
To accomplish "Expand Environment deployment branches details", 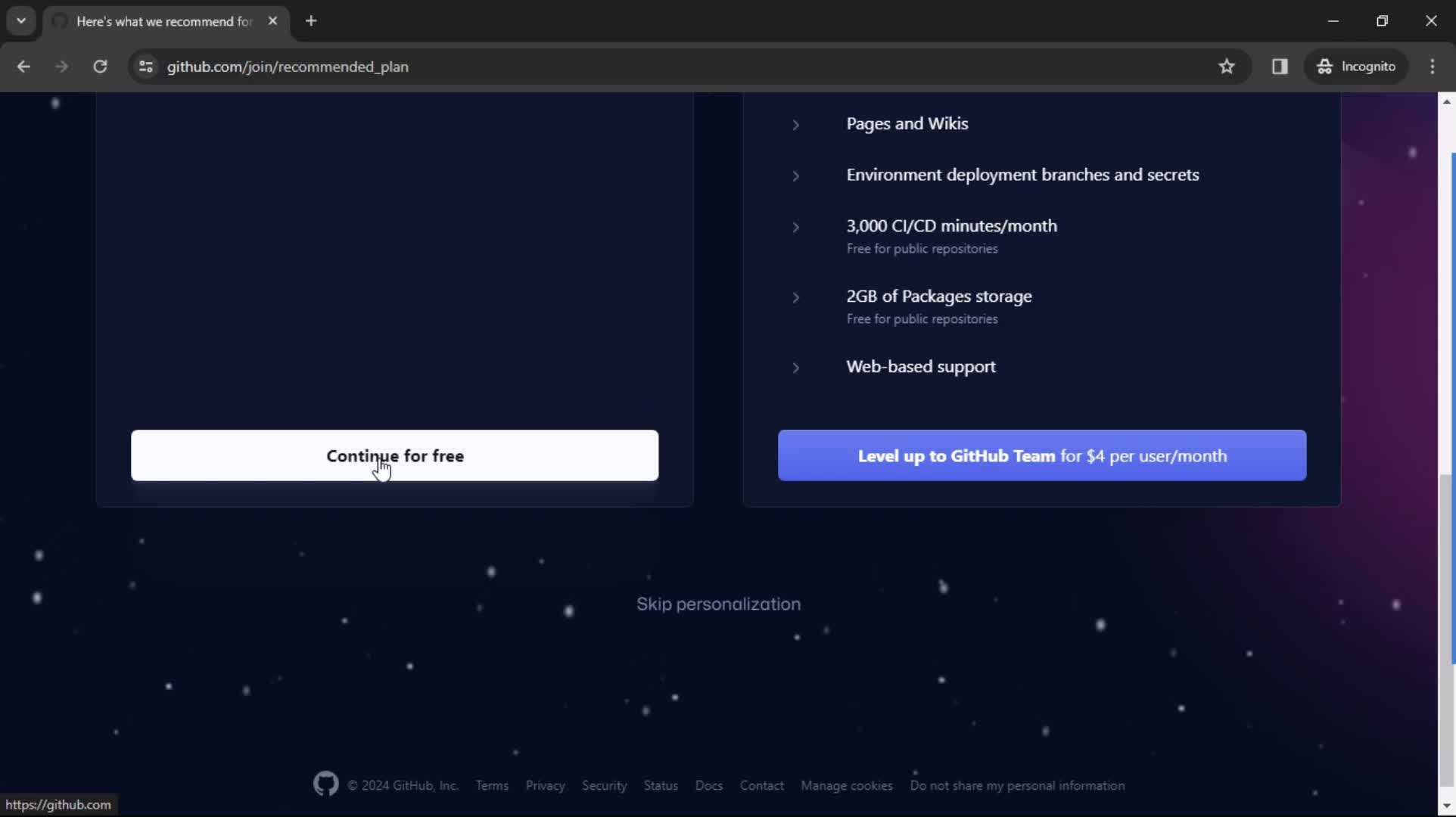I will (796, 175).
